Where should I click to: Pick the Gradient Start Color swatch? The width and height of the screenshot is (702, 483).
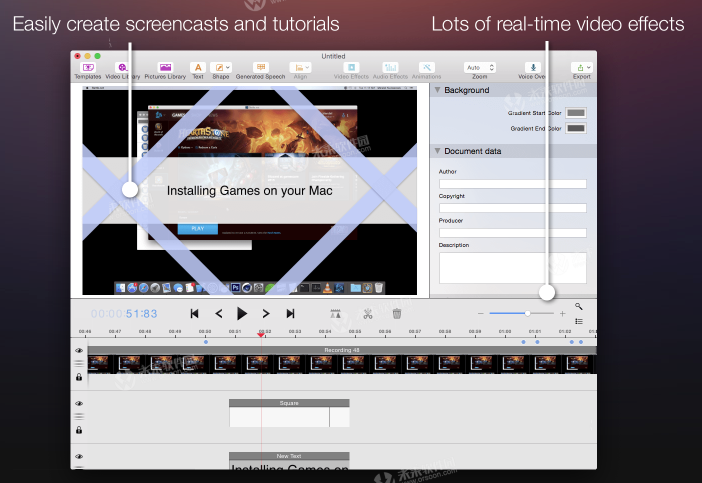point(576,113)
